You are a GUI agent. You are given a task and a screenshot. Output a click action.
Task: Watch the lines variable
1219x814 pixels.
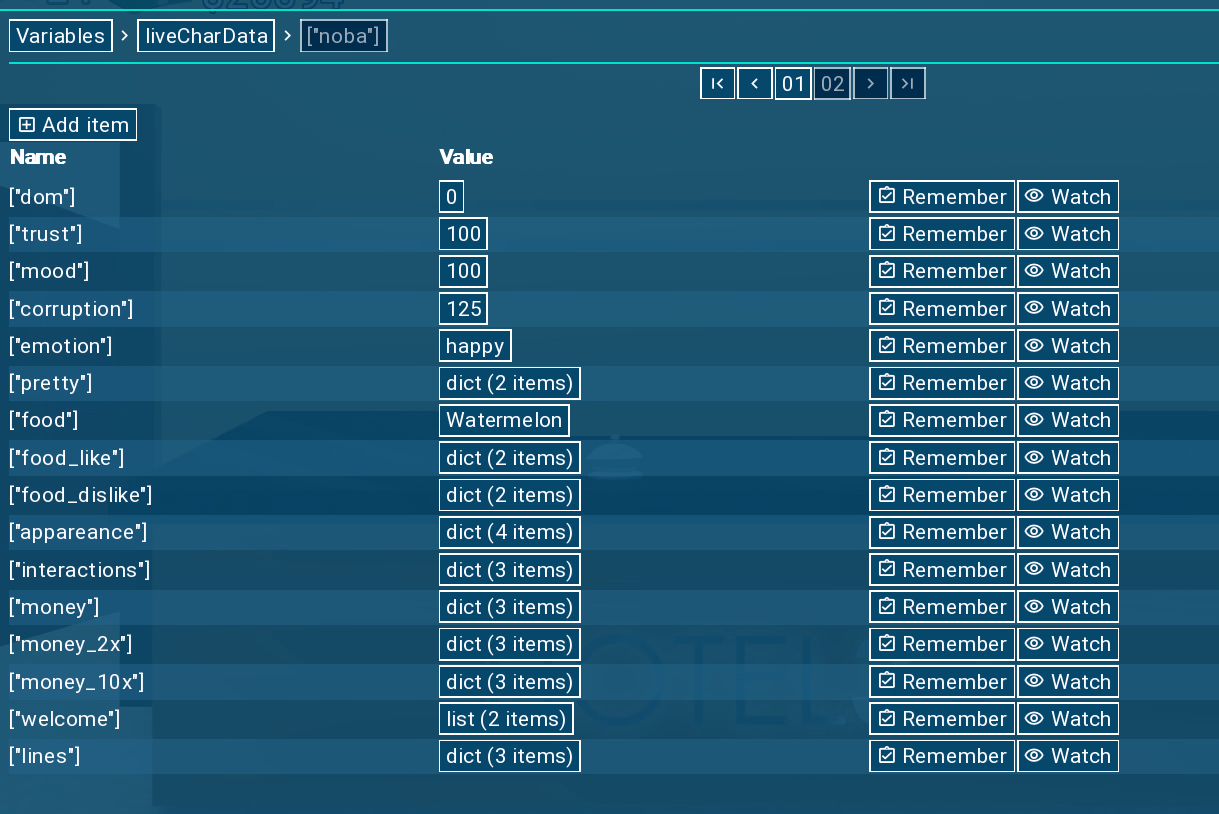click(1068, 756)
